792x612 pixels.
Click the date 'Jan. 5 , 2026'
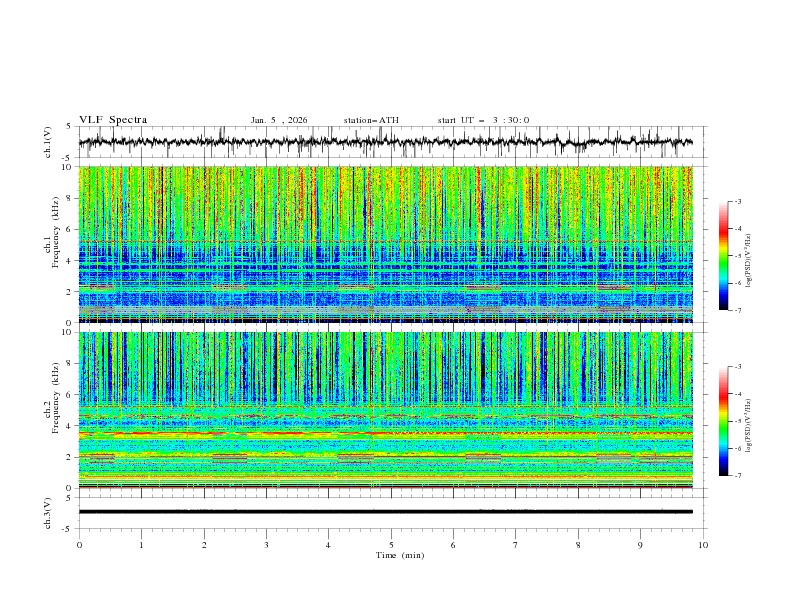(x=279, y=120)
